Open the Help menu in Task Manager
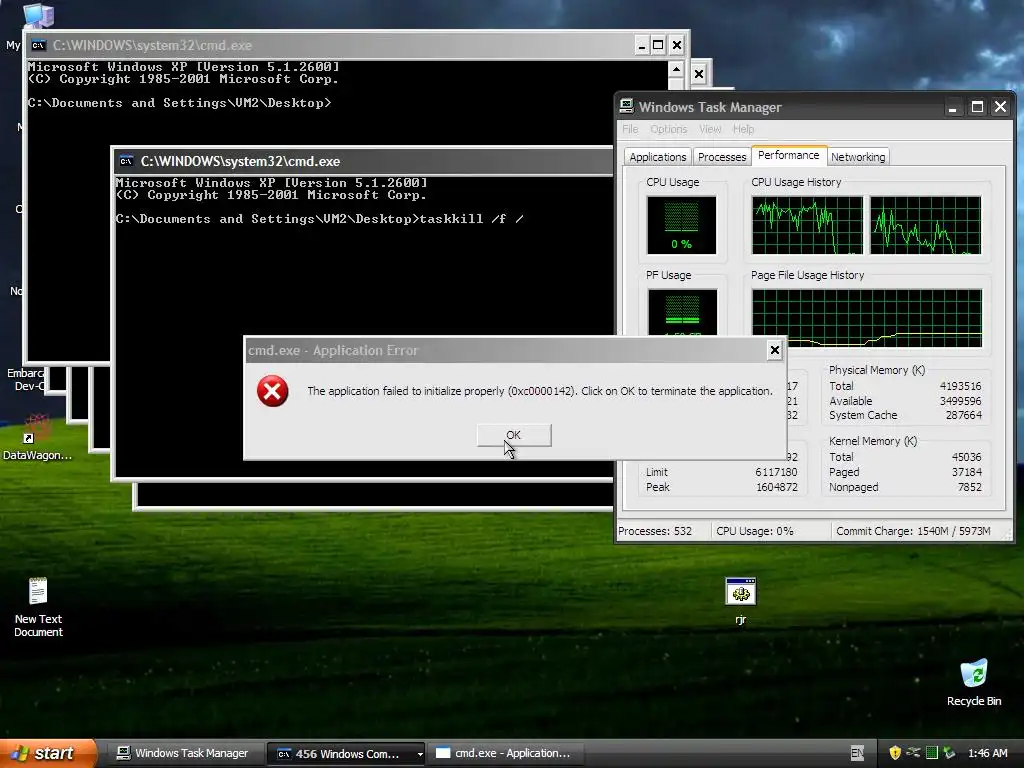The image size is (1024, 768). click(x=743, y=129)
